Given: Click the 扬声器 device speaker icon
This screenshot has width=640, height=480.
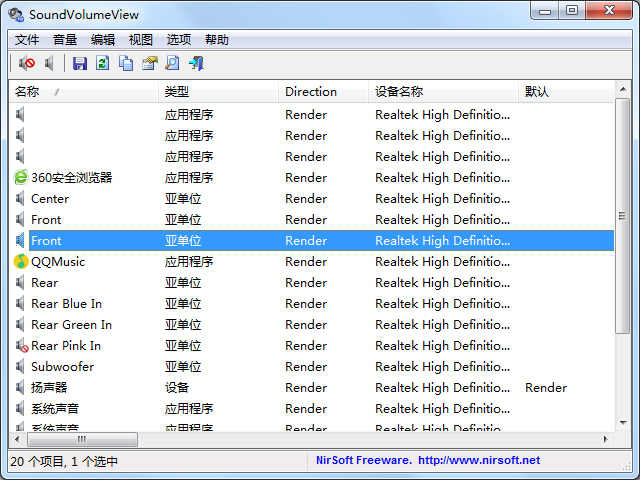Looking at the screenshot, I should (20, 387).
